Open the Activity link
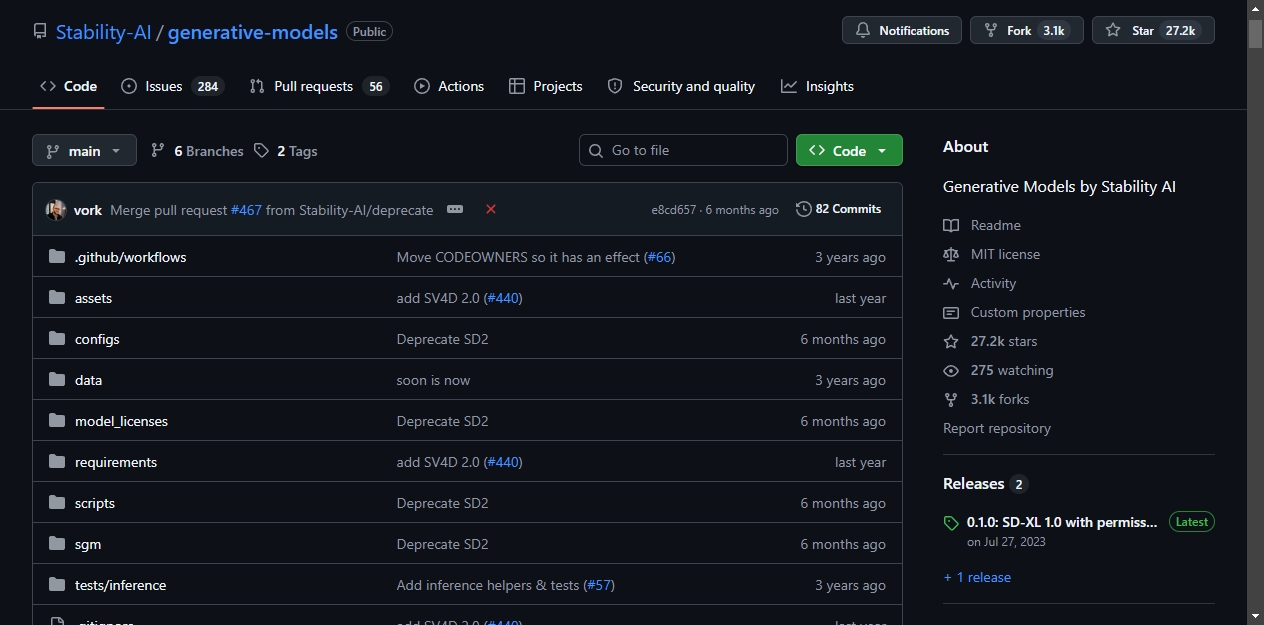 pos(979,283)
